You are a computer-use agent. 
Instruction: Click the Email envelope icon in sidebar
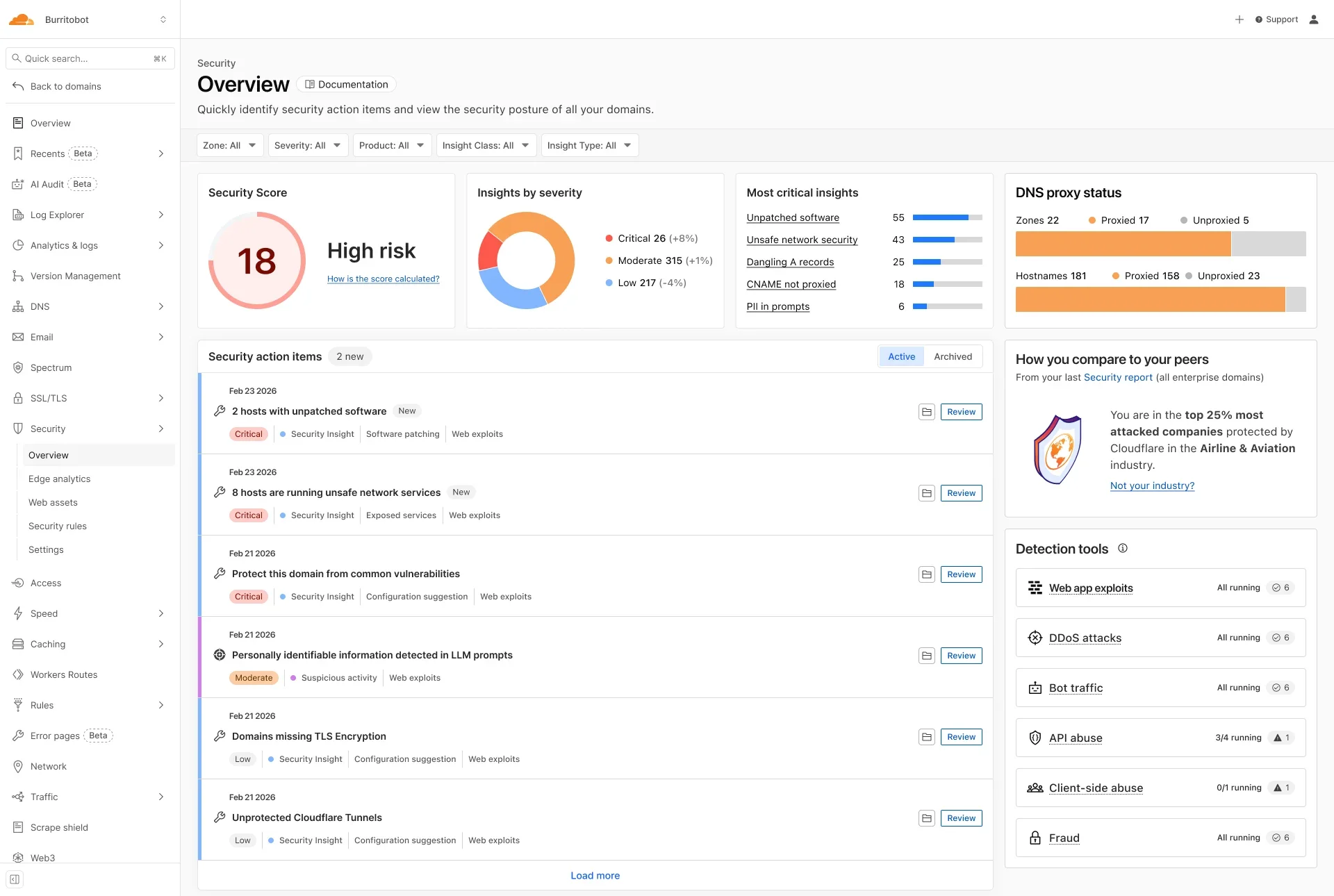point(17,337)
